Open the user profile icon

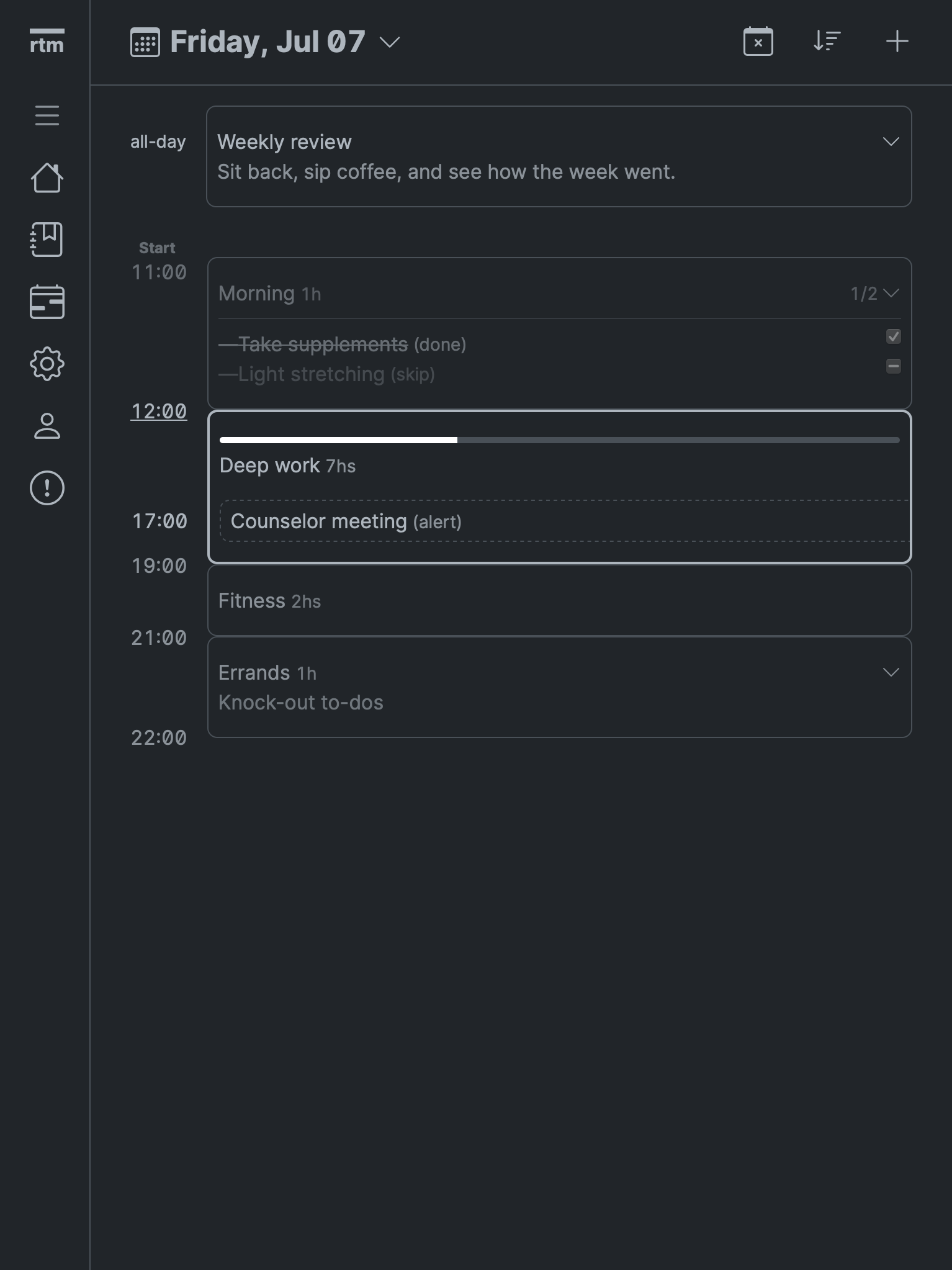pyautogui.click(x=47, y=426)
